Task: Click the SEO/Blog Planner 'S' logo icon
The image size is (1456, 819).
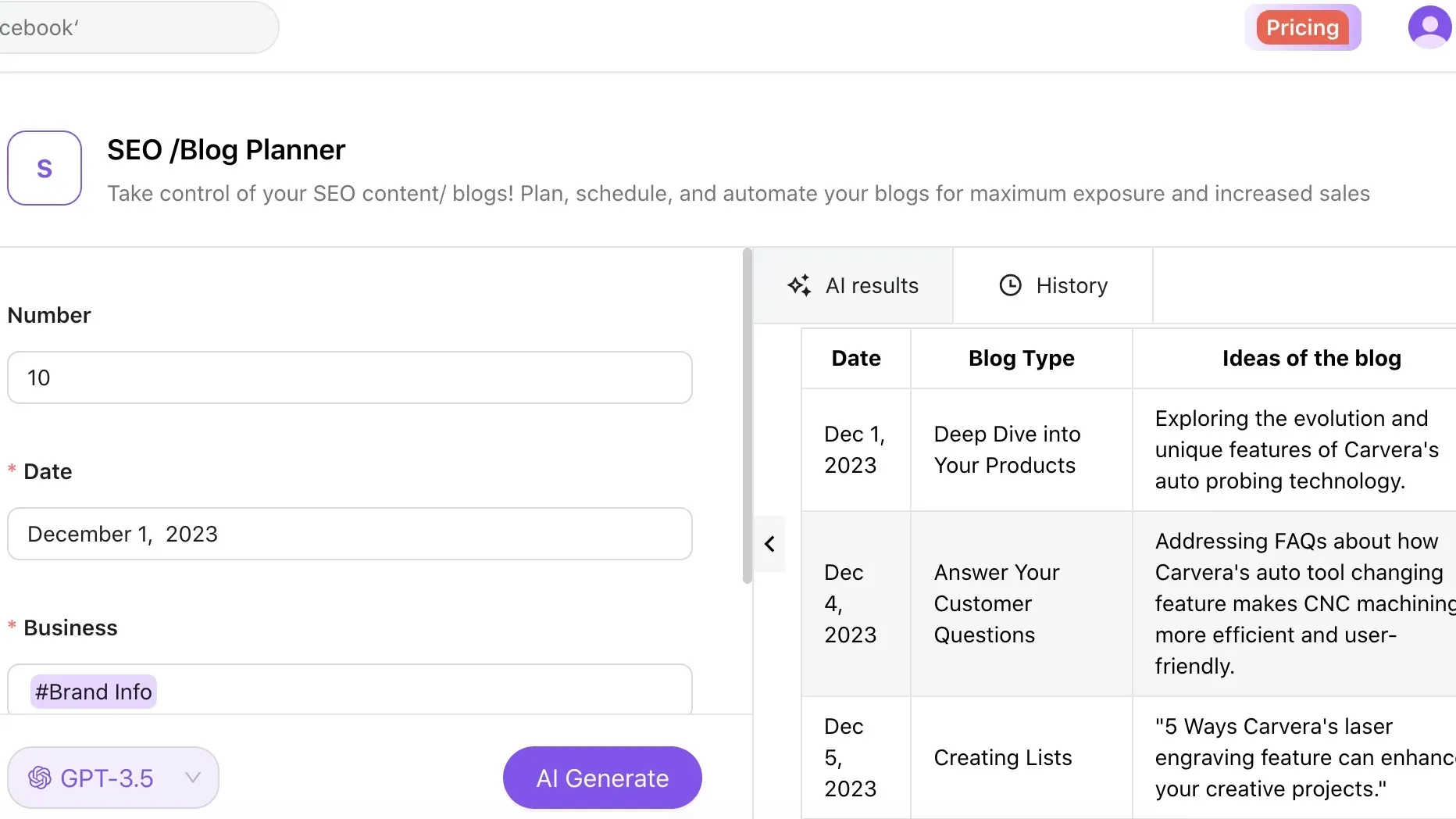Action: click(x=45, y=168)
